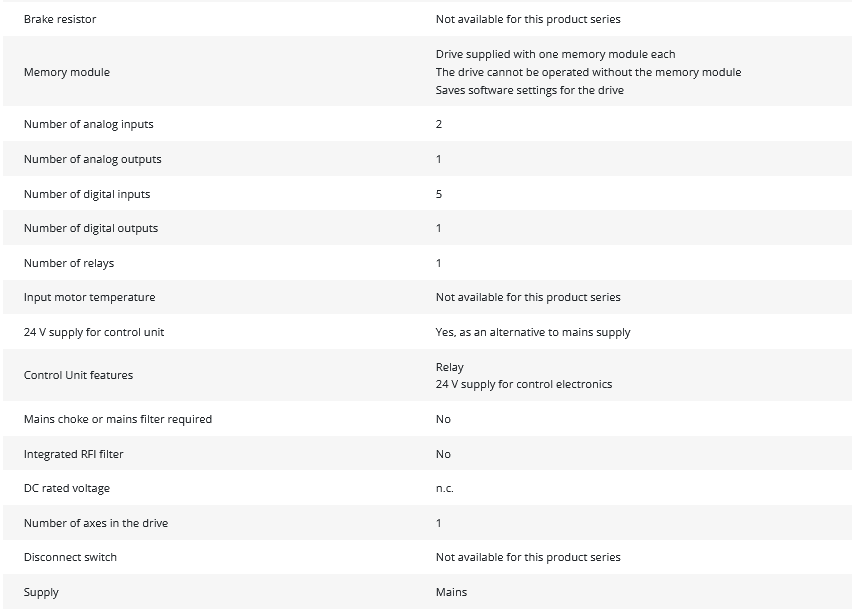Click "Saves software settings for the drive" line
Image resolution: width=857 pixels, height=614 pixels.
click(529, 90)
